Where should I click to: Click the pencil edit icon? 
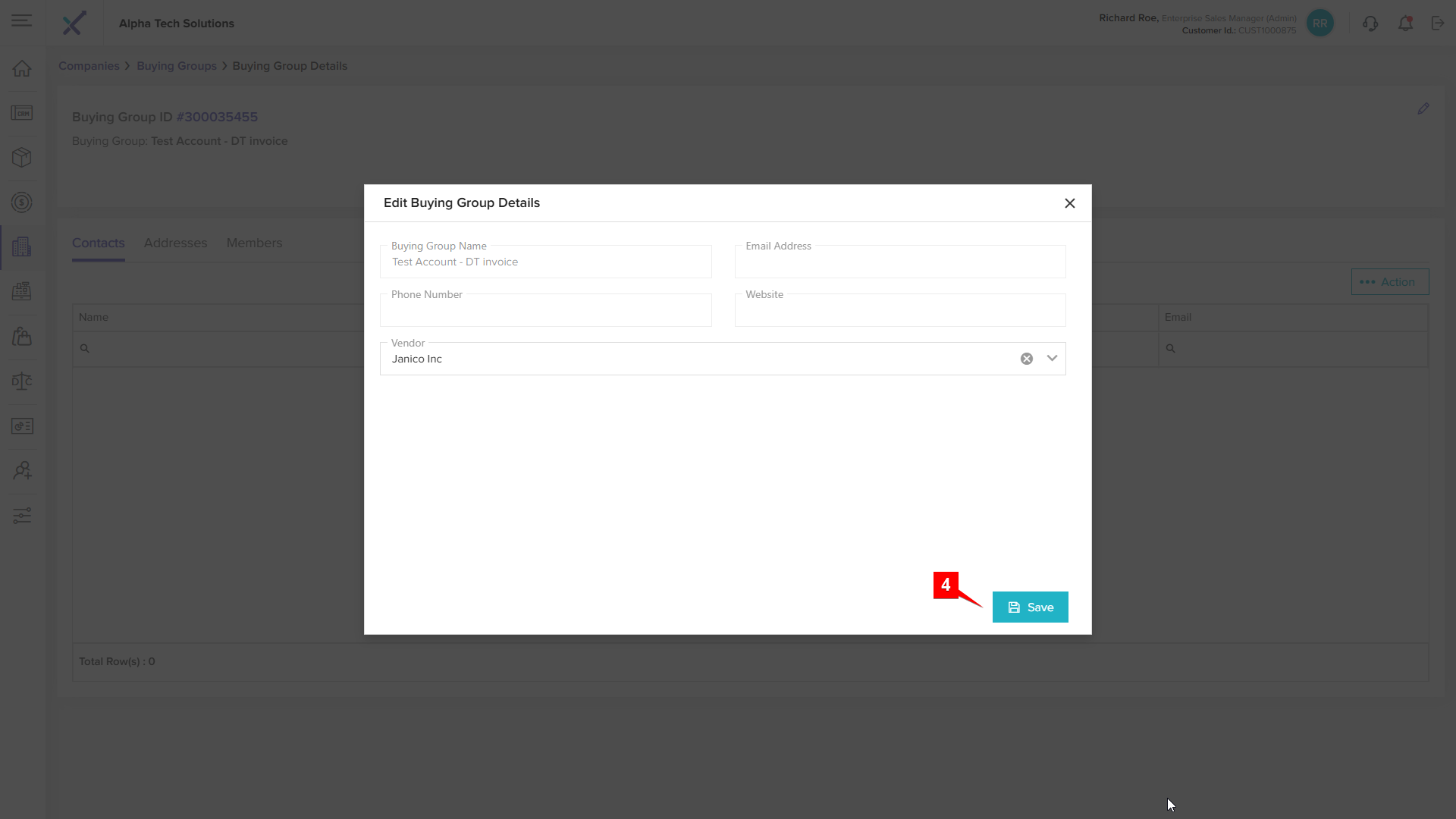click(1423, 109)
